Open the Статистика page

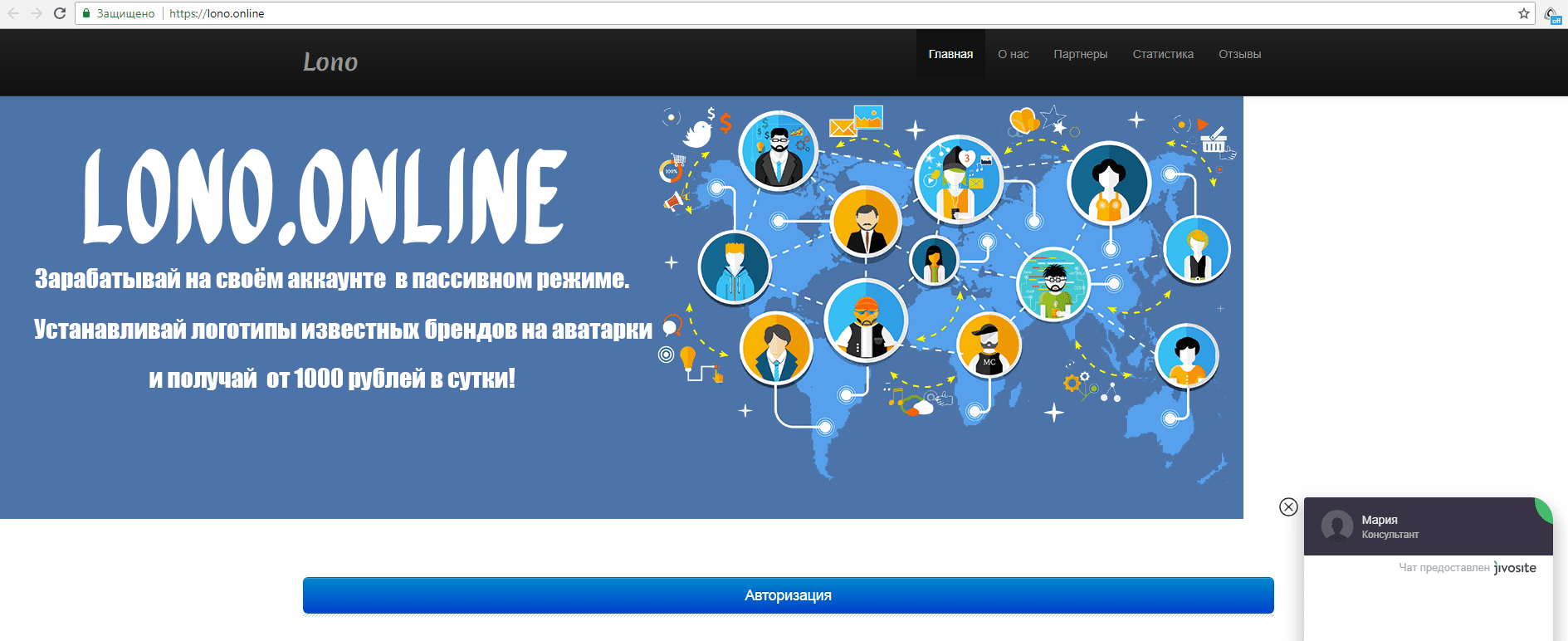point(1163,54)
